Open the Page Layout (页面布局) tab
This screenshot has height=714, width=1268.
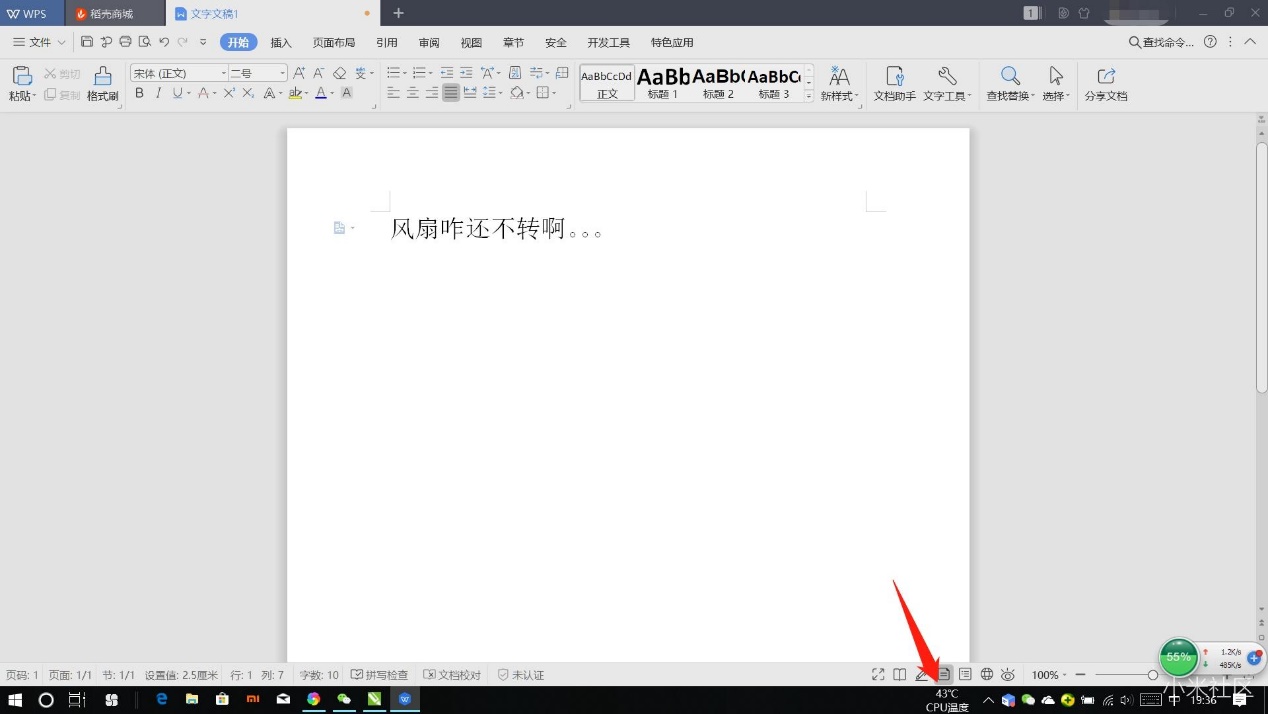click(334, 43)
